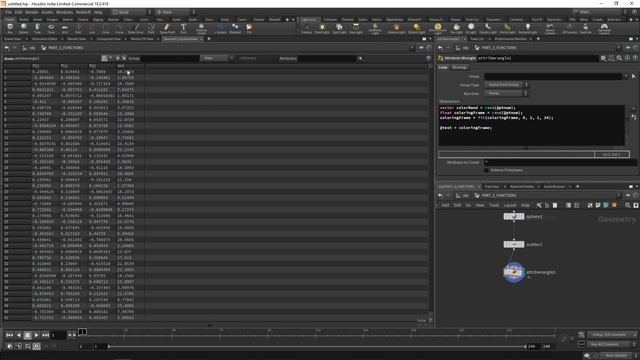Screen dimensions: 640x360
Task: Toggle points attribute class in spreadsheet
Action: point(104,58)
